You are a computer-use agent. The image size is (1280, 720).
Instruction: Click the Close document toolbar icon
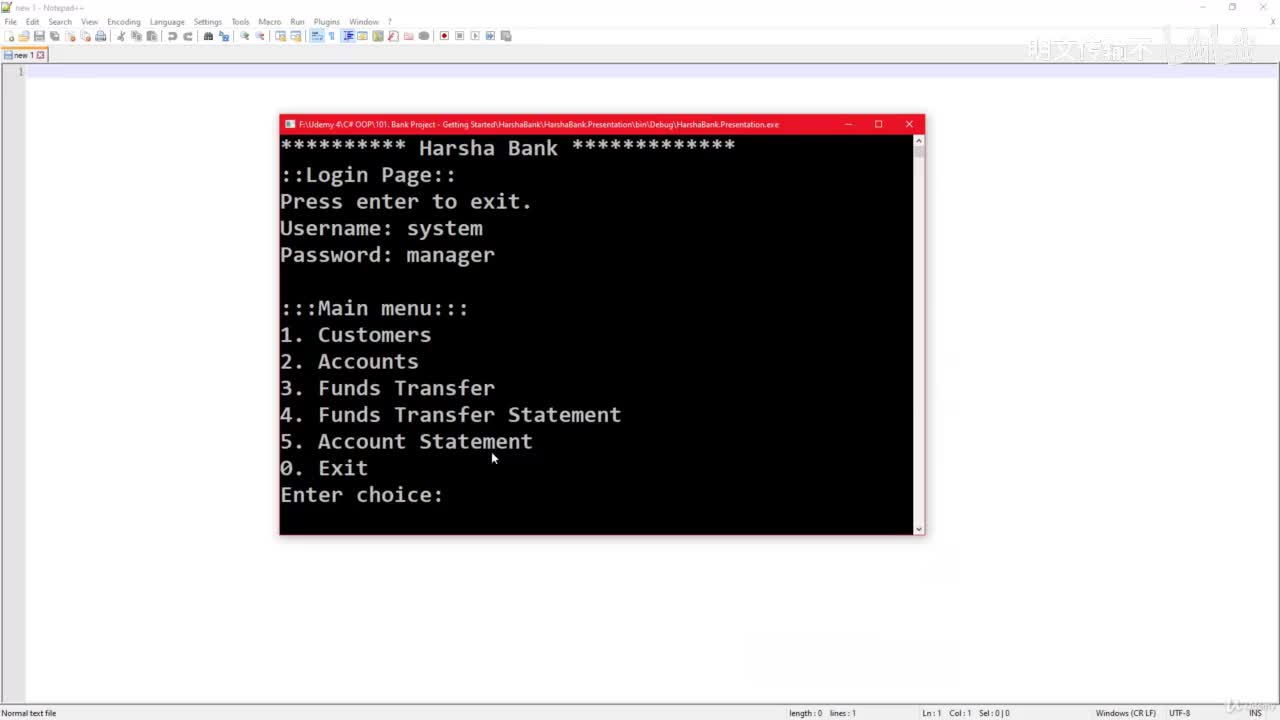click(70, 36)
